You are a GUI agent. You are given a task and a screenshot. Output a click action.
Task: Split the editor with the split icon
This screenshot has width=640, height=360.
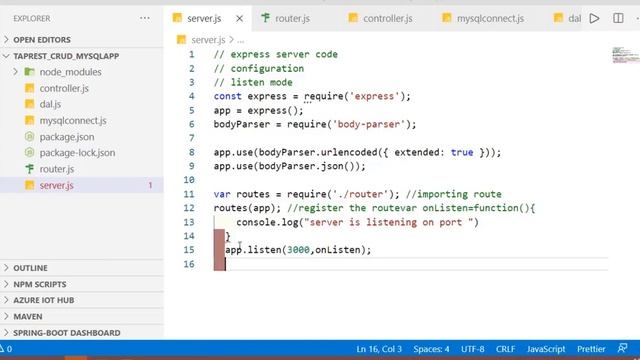point(618,18)
